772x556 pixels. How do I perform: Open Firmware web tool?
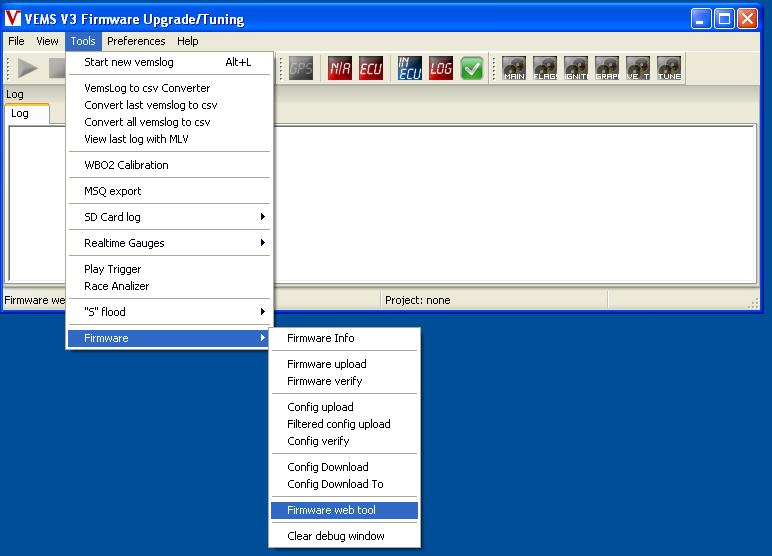coord(344,510)
